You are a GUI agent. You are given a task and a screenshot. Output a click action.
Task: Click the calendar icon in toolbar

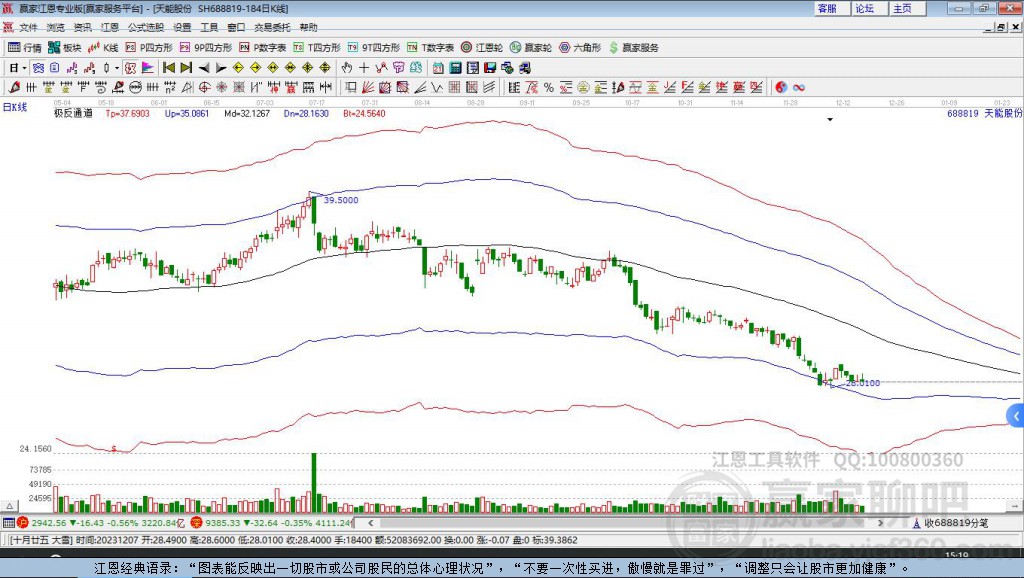coord(438,67)
